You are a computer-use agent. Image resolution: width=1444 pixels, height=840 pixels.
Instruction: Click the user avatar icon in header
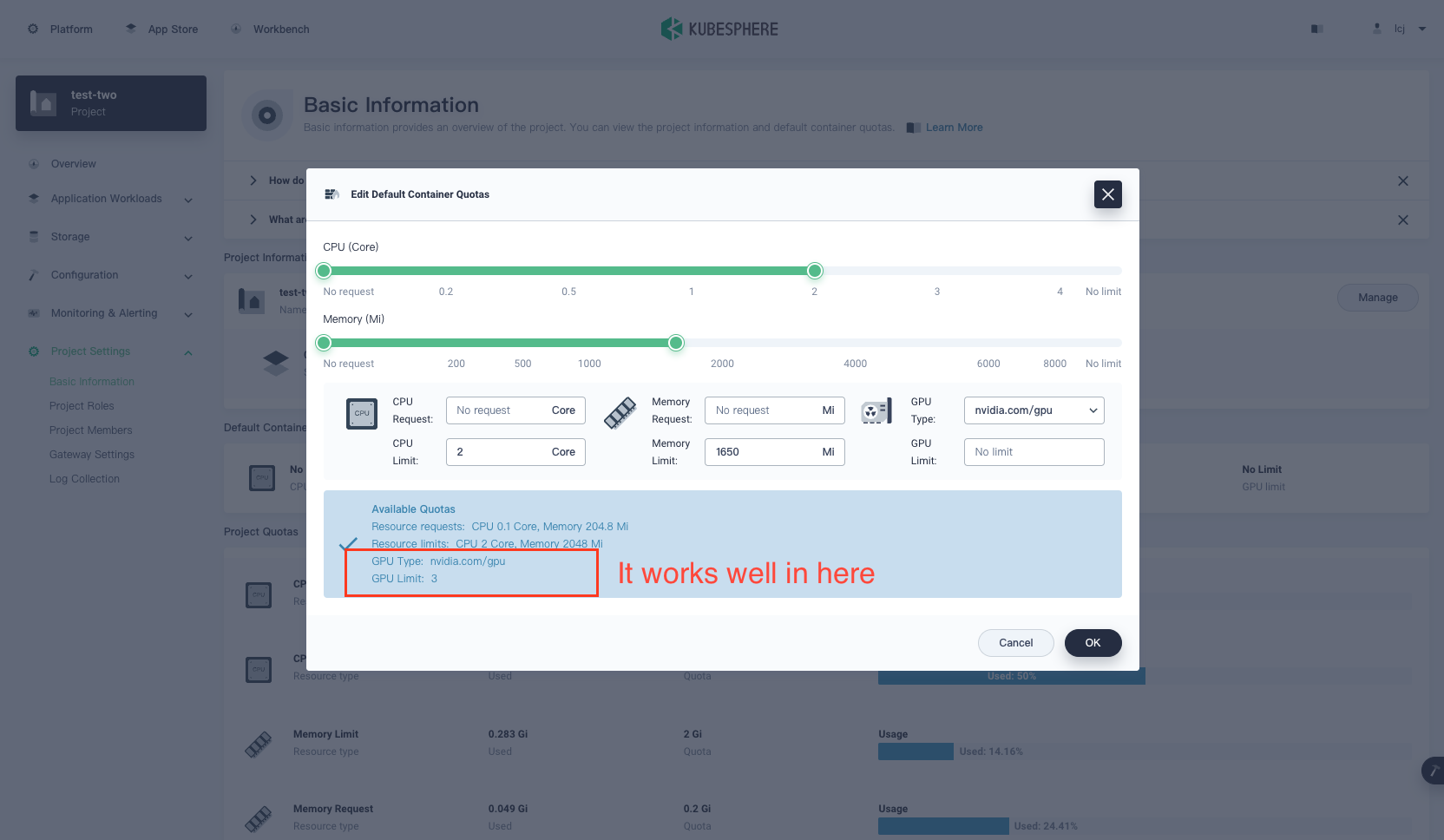point(1377,28)
